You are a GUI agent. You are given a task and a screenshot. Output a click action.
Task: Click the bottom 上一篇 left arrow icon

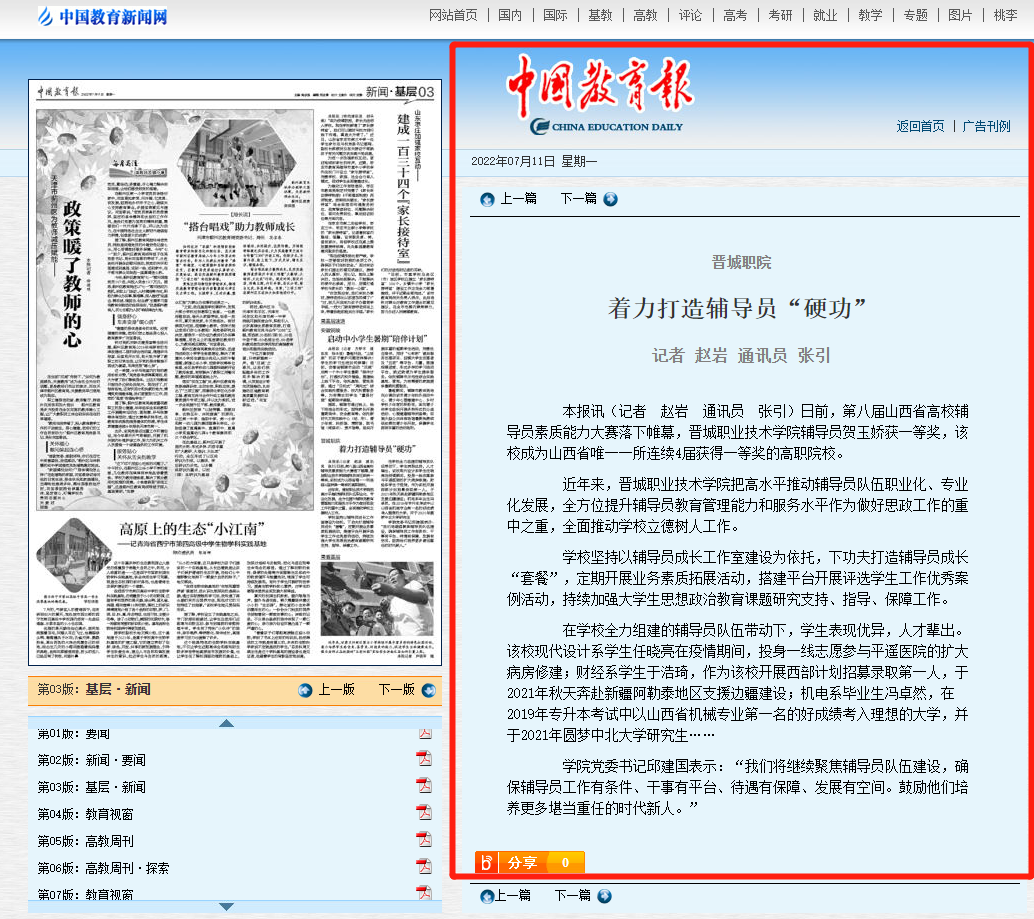[x=487, y=896]
